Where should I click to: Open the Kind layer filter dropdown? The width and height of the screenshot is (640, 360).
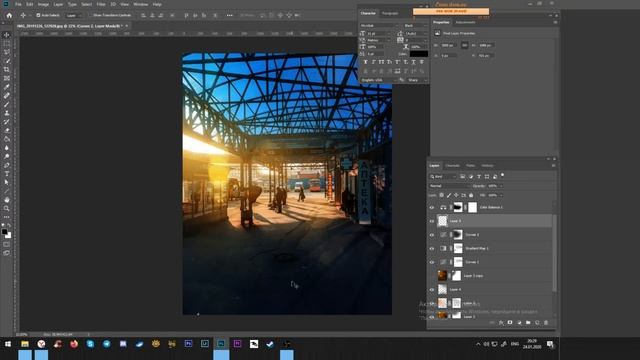point(443,176)
